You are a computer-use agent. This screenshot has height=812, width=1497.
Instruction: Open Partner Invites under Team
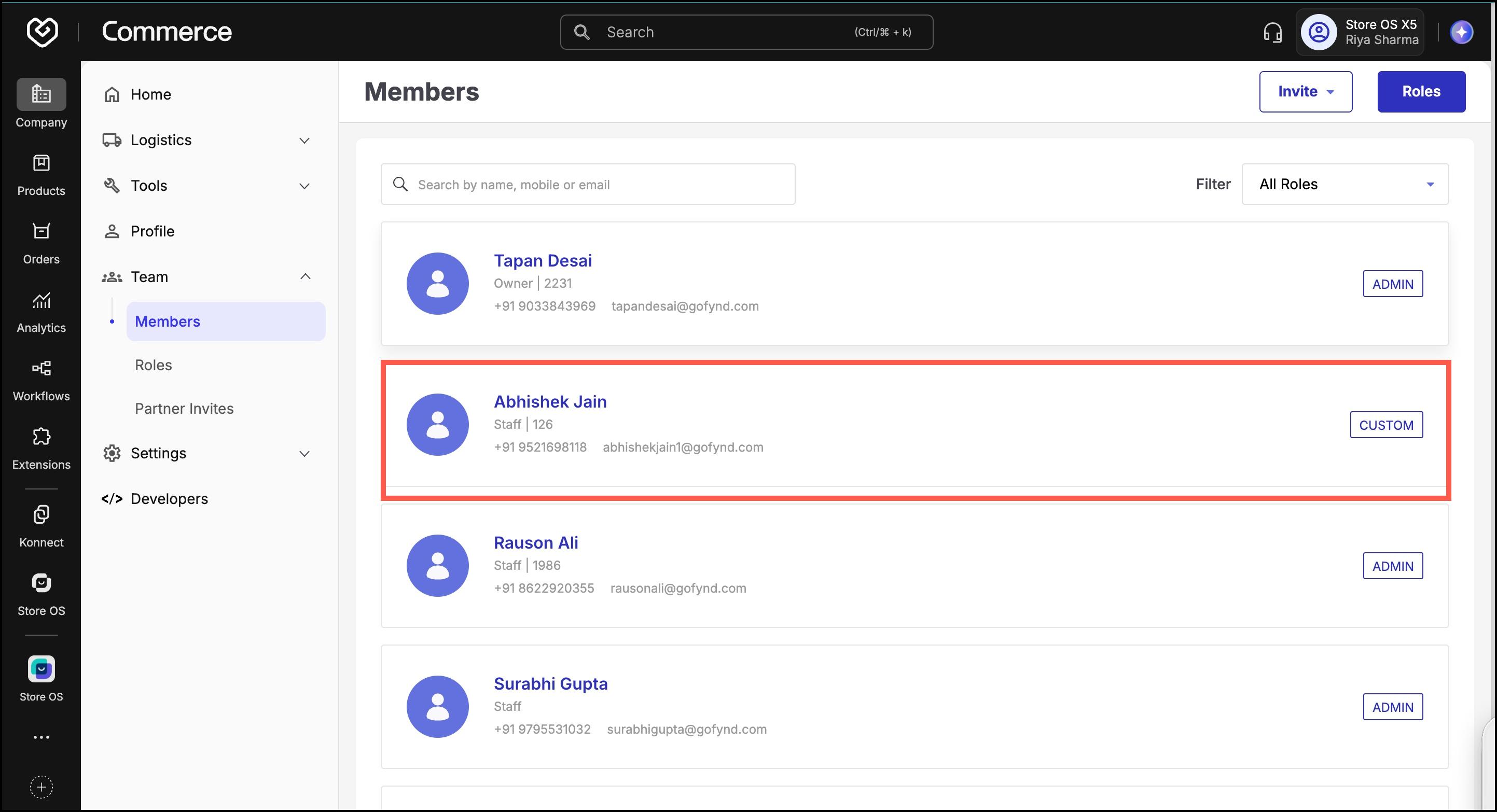[x=184, y=408]
